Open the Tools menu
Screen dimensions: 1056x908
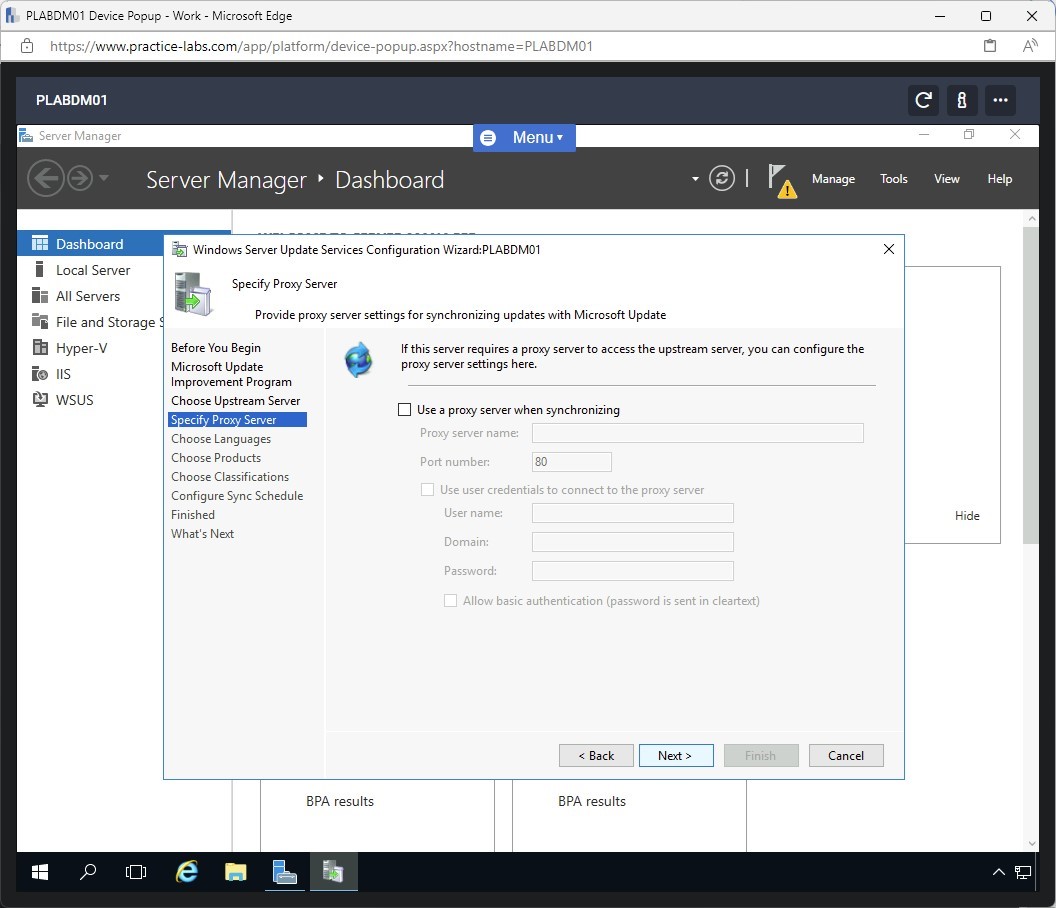893,179
